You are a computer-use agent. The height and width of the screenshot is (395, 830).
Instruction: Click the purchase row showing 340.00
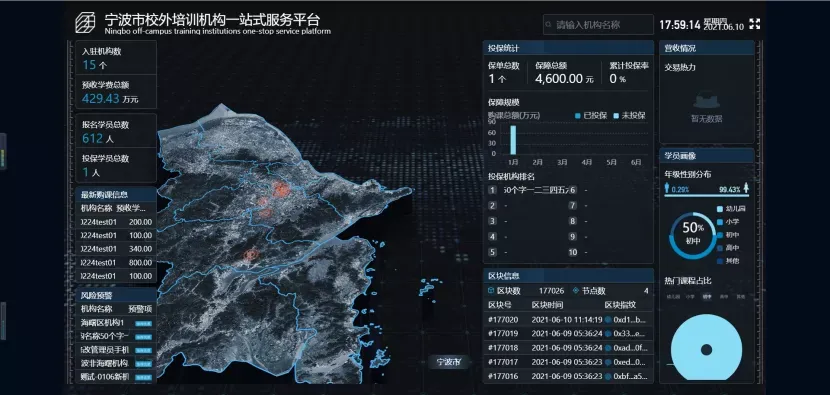(x=116, y=249)
